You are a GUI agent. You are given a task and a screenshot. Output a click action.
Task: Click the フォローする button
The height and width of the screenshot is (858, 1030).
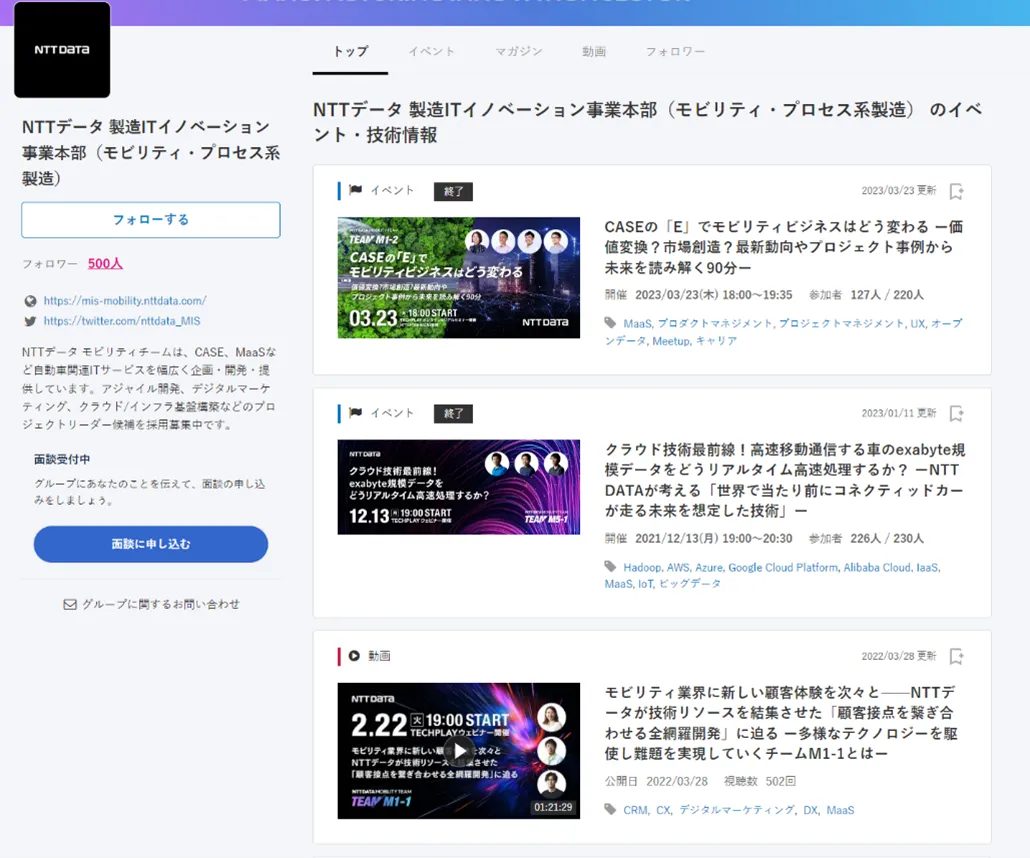150,219
